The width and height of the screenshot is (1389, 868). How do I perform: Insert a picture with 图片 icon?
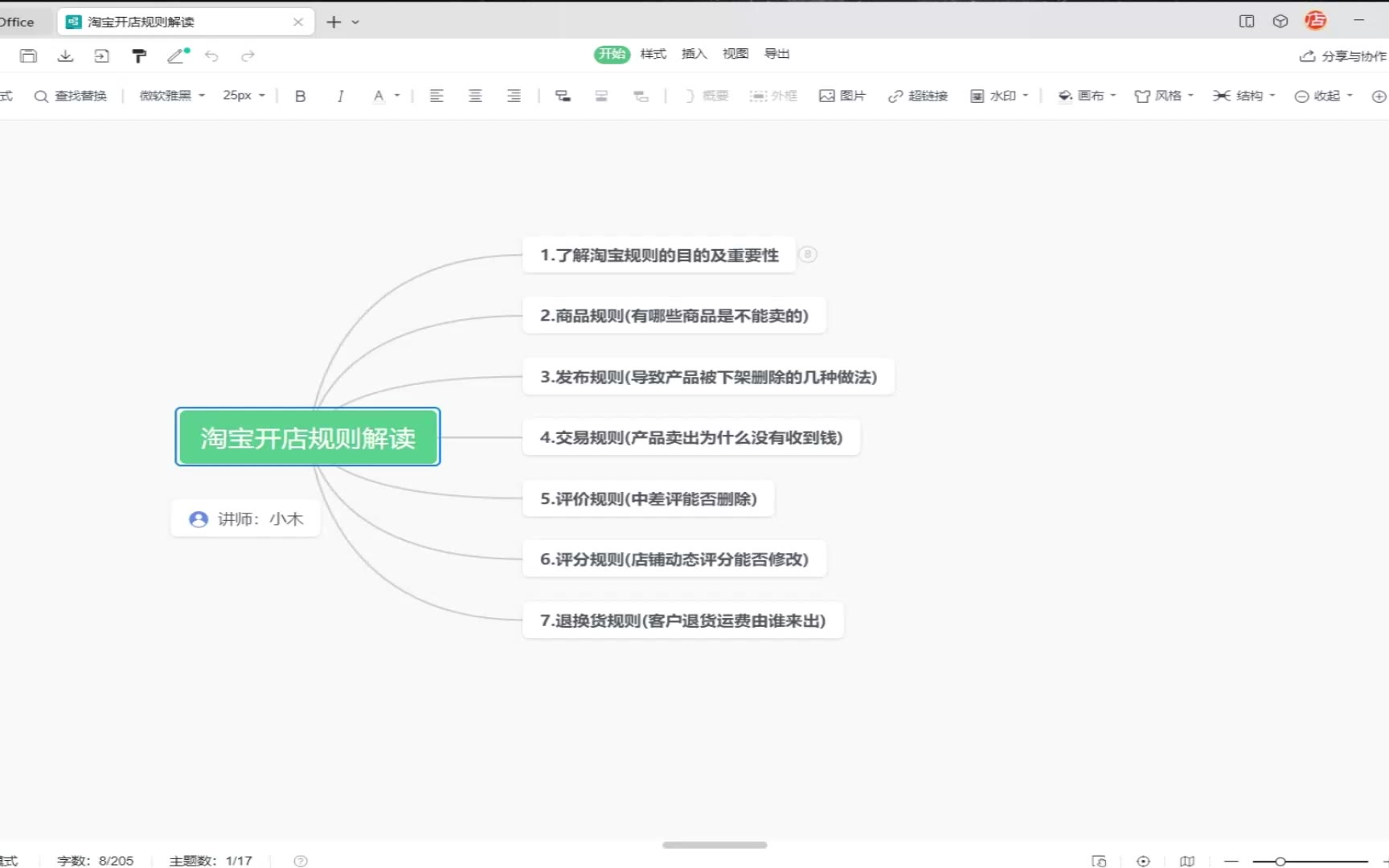(842, 96)
